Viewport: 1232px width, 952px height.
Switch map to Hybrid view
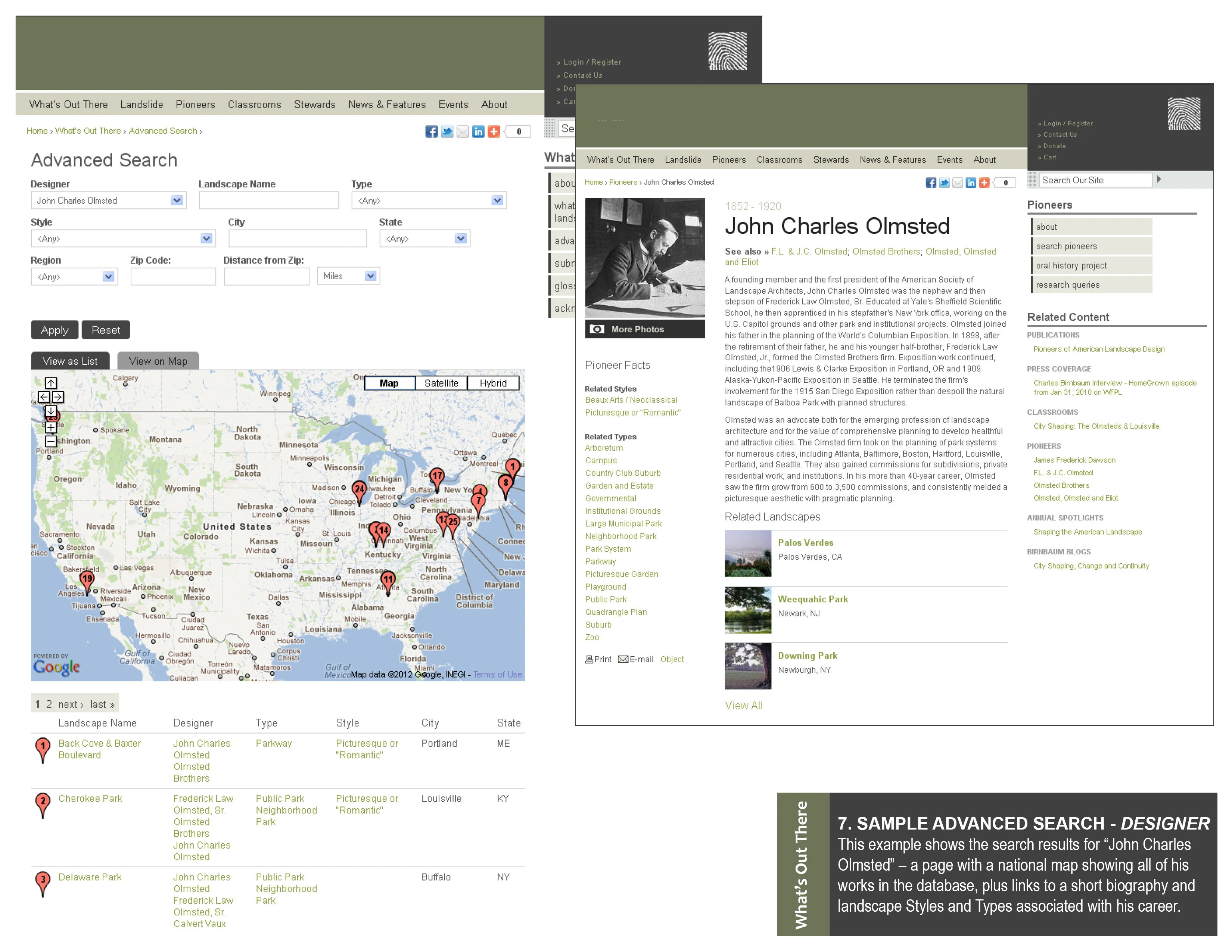coord(493,383)
